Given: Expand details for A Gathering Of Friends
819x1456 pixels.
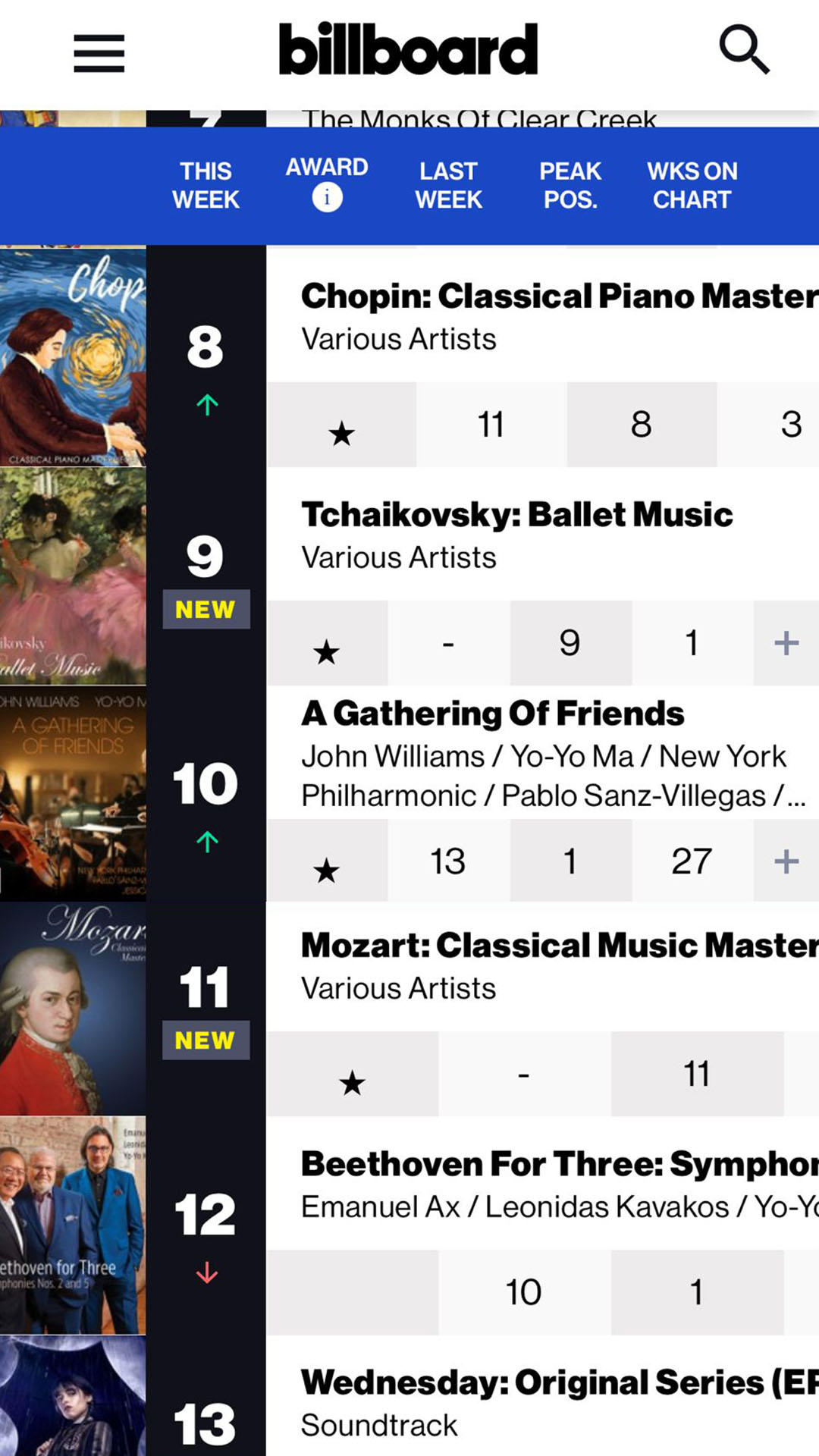Looking at the screenshot, I should pos(786,861).
